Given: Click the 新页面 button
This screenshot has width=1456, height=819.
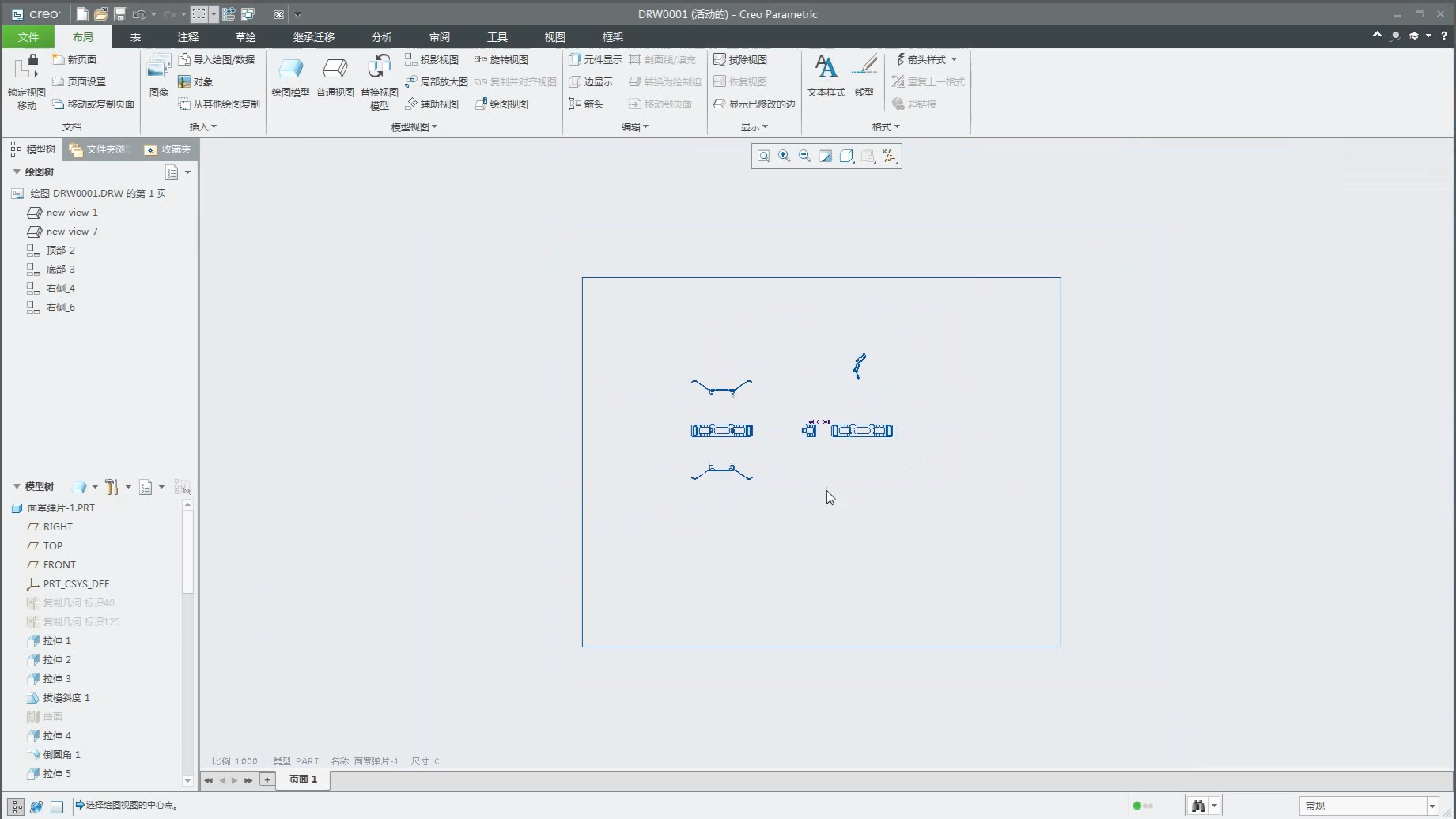Looking at the screenshot, I should pos(74,60).
